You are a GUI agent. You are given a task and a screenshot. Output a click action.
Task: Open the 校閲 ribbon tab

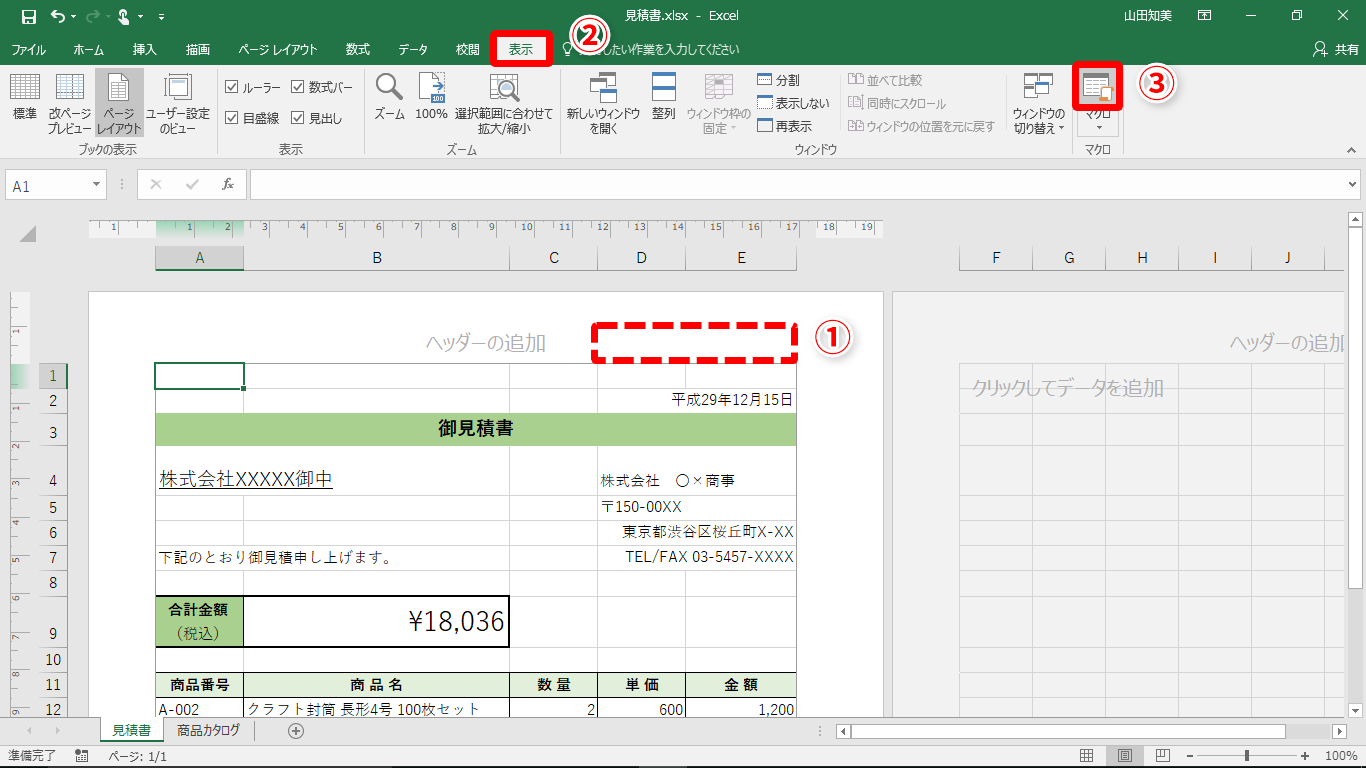tap(468, 49)
